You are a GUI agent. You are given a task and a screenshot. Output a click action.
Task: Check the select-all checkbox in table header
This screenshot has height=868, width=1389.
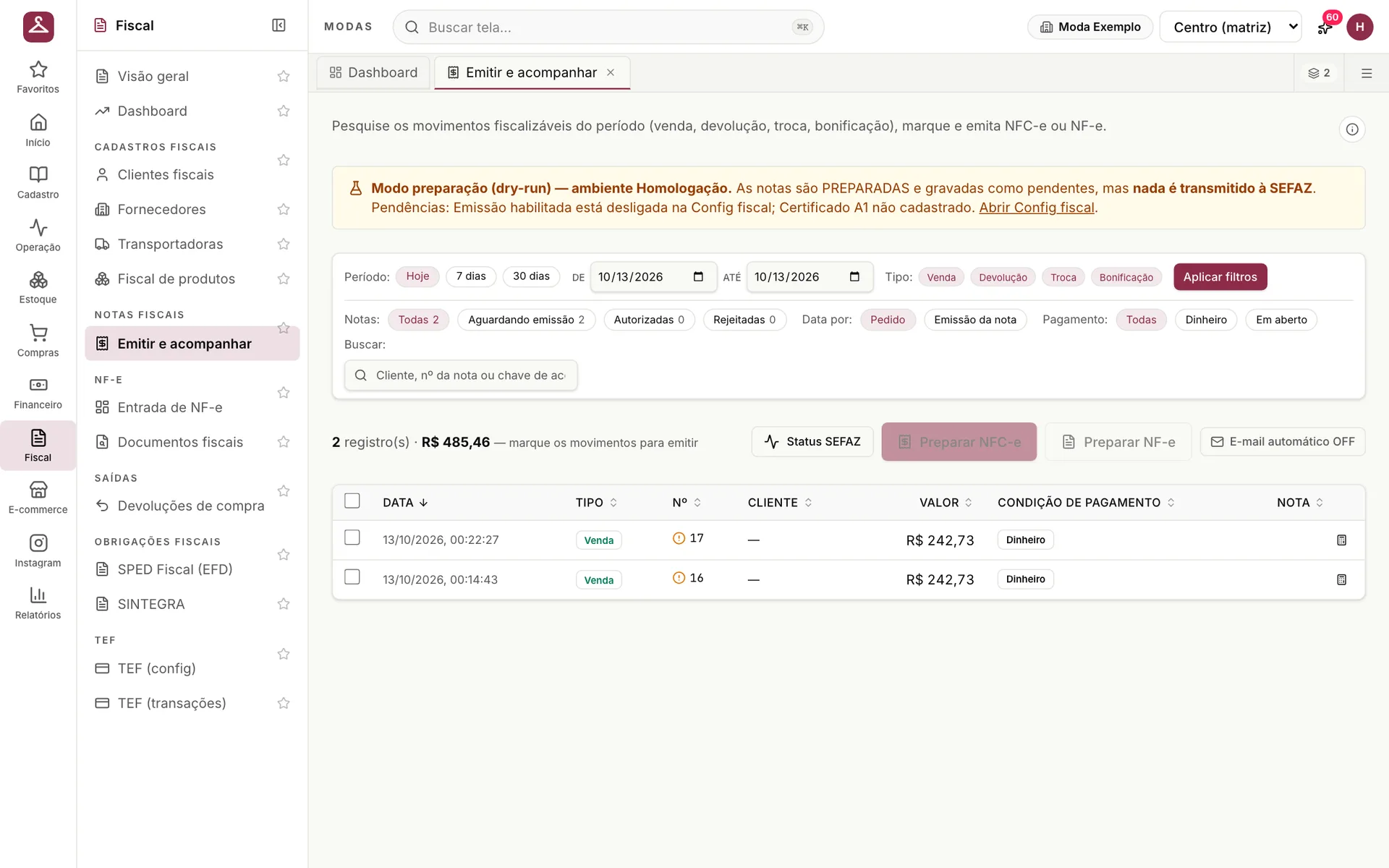click(x=352, y=501)
